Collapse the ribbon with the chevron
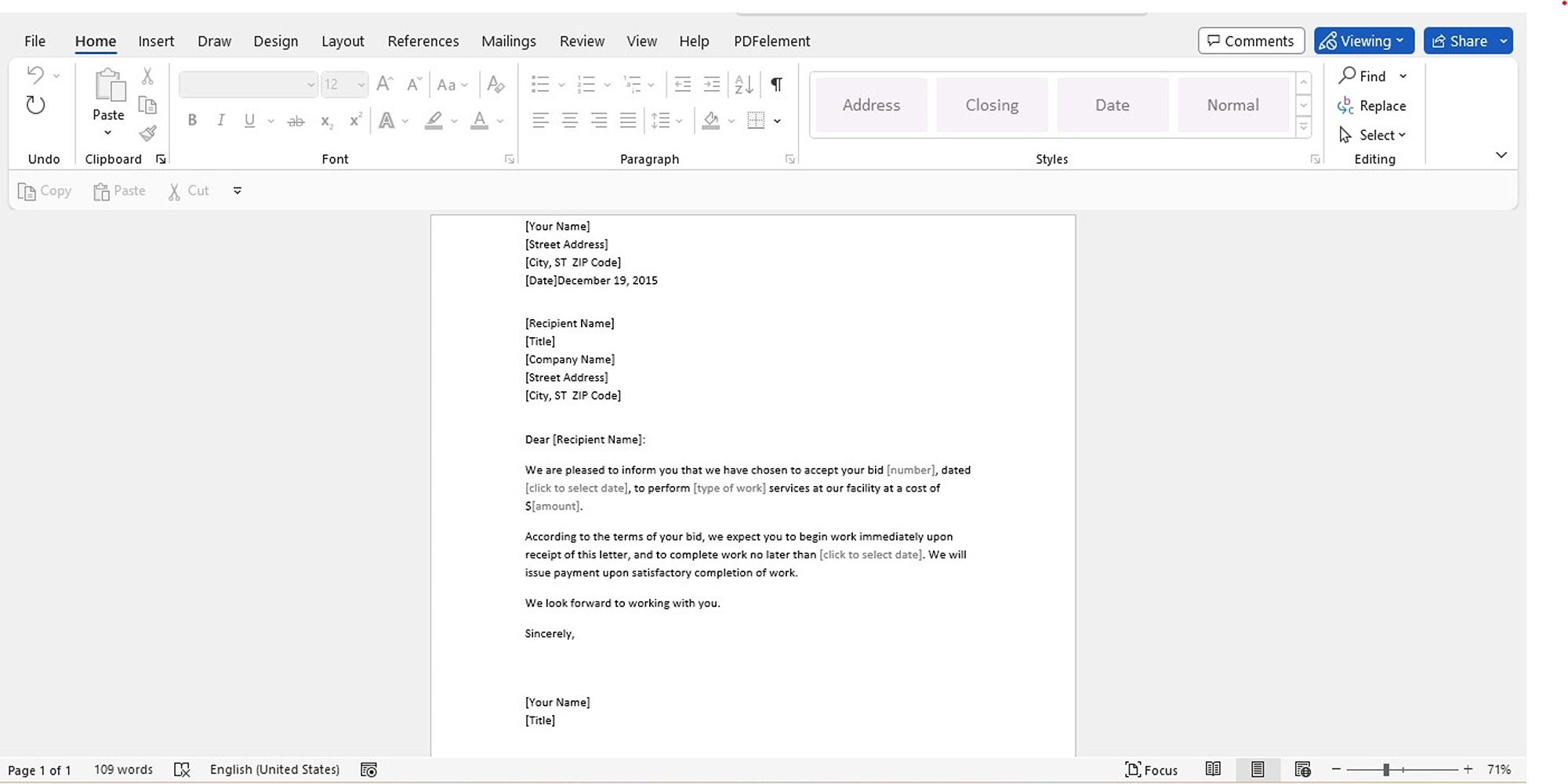Screen dimensions: 1568x784 point(1501,155)
